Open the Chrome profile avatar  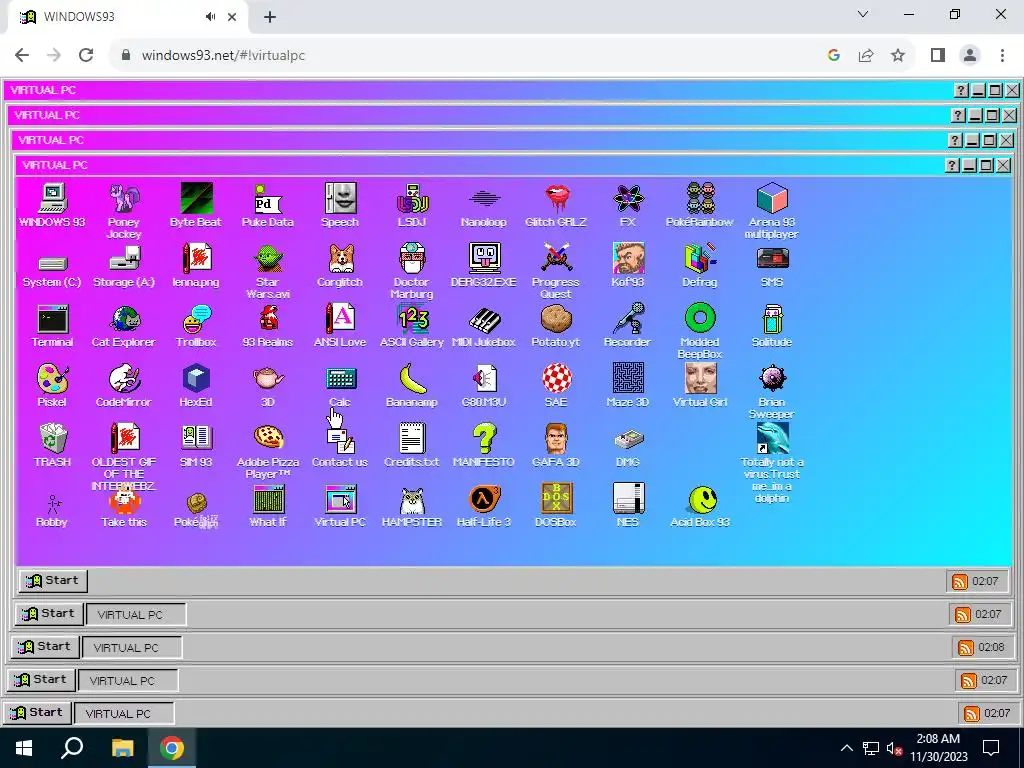(x=970, y=55)
